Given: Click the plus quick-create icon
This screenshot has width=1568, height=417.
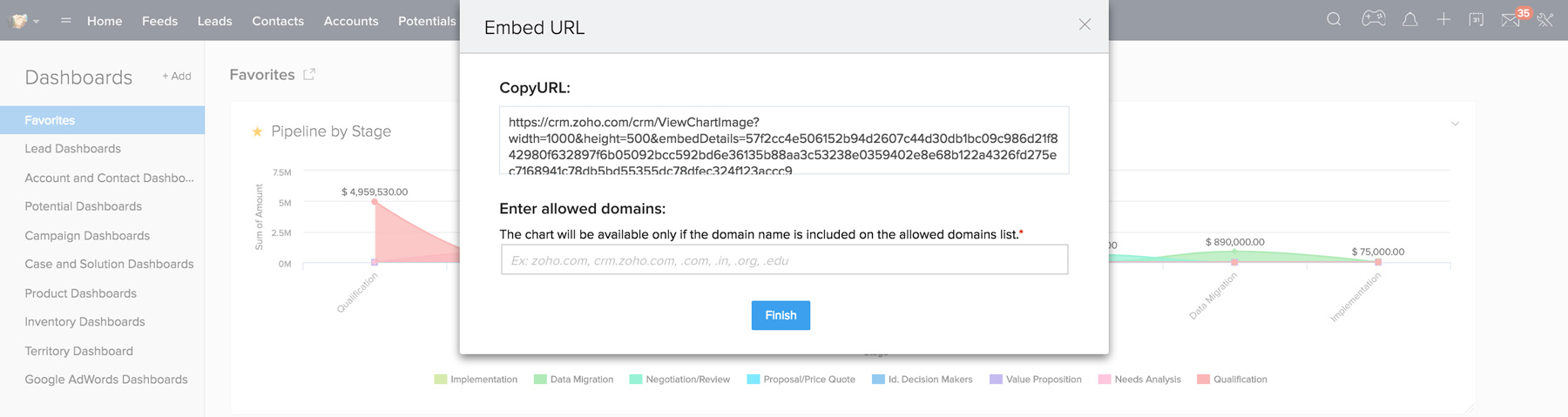Looking at the screenshot, I should tap(1443, 19).
